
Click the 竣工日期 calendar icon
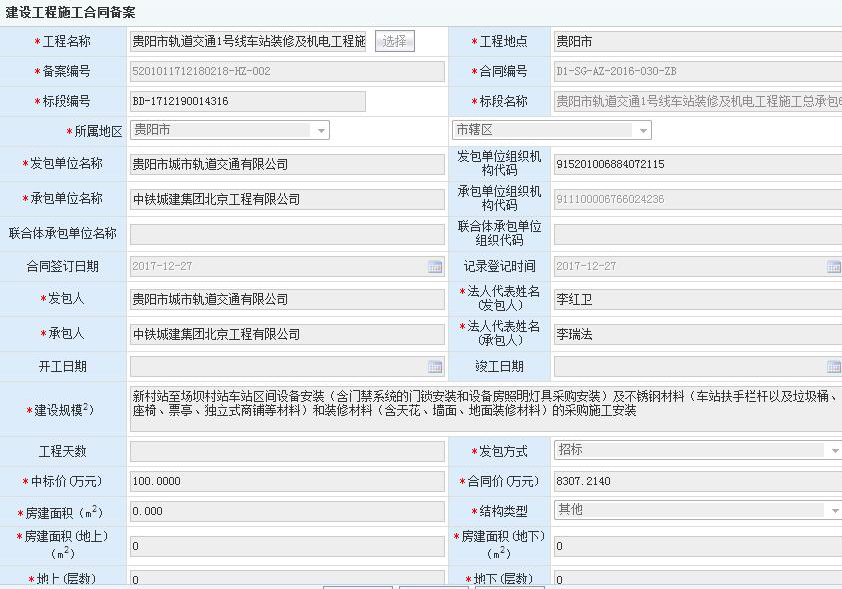click(833, 367)
